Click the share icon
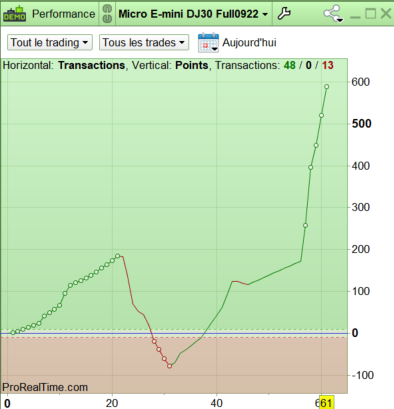The height and width of the screenshot is (409, 394). pyautogui.click(x=333, y=14)
